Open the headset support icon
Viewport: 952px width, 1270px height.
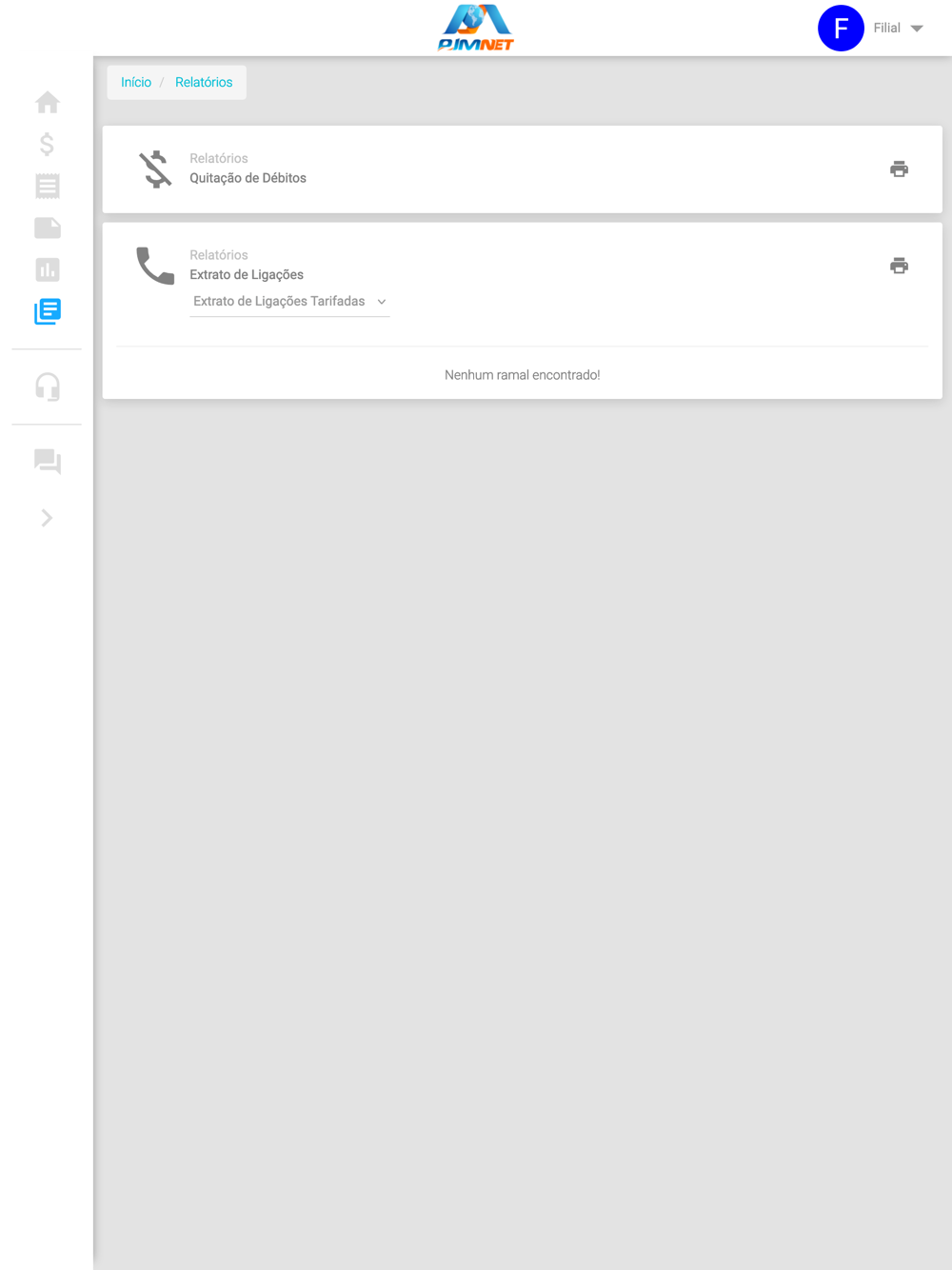point(48,387)
